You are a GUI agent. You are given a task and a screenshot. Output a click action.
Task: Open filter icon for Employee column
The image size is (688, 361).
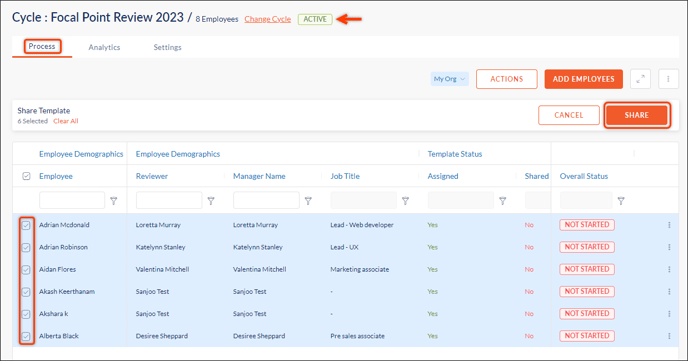[x=114, y=201]
